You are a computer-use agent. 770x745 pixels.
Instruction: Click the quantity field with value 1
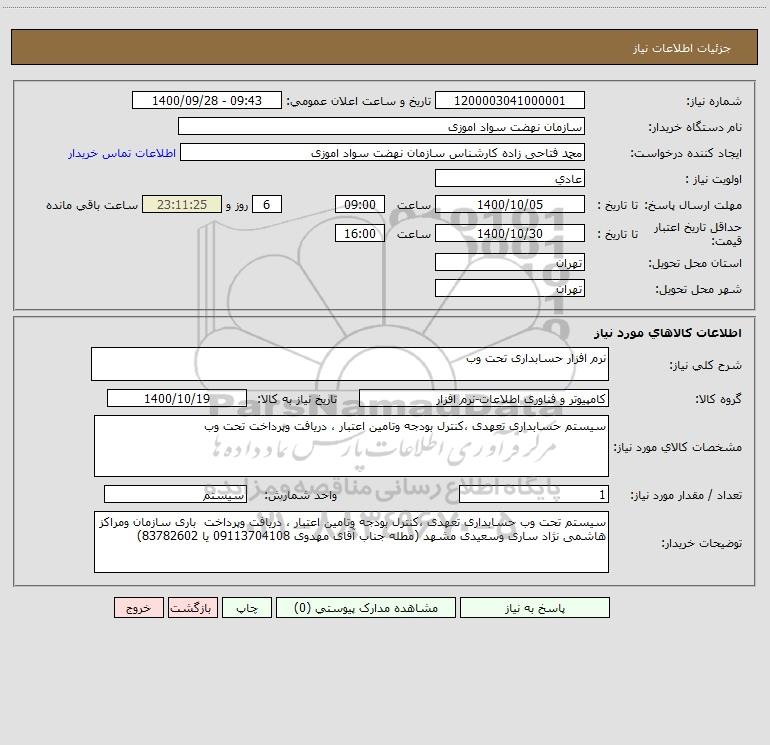pyautogui.click(x=534, y=495)
